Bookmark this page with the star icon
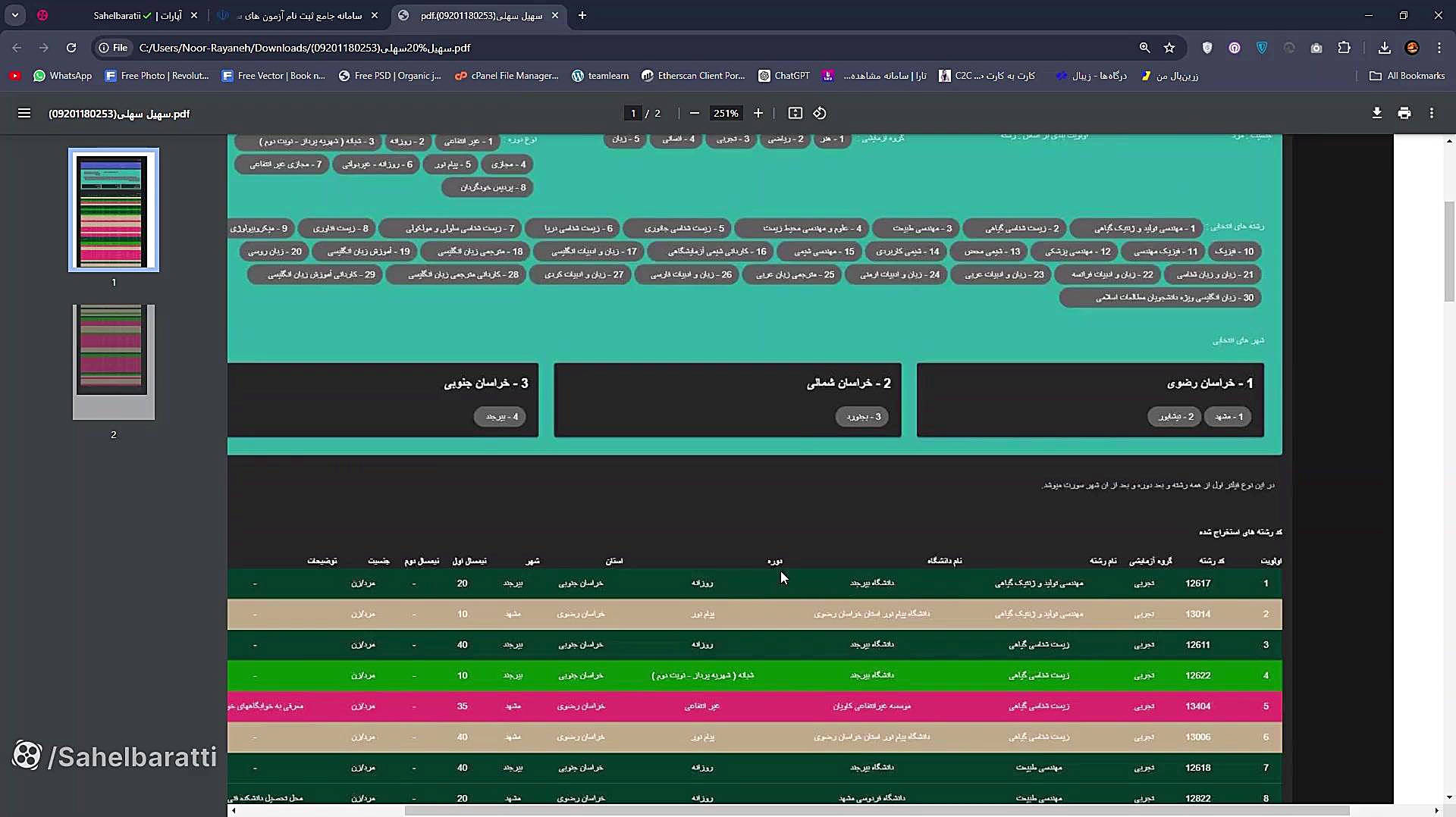 (1169, 48)
